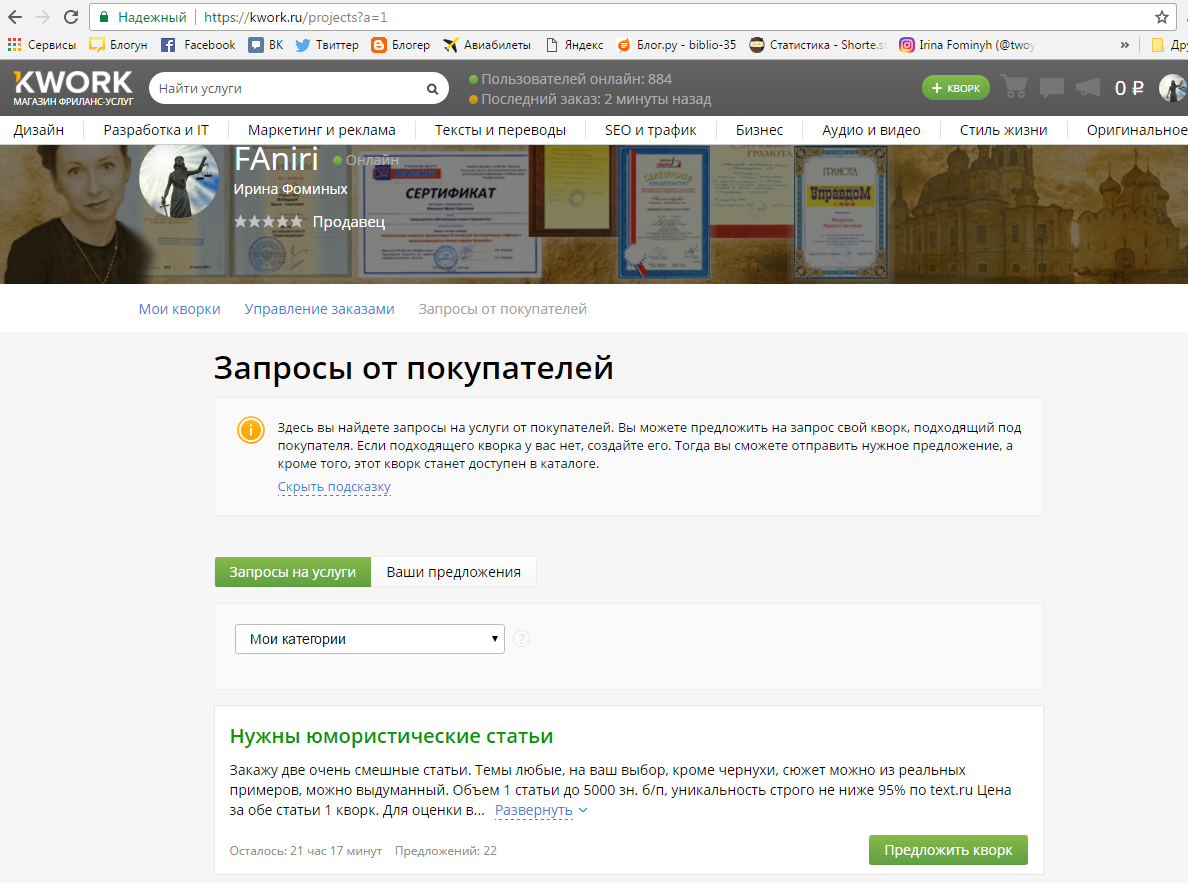Click the question mark help icon
This screenshot has height=883, width=1188.
coord(521,639)
